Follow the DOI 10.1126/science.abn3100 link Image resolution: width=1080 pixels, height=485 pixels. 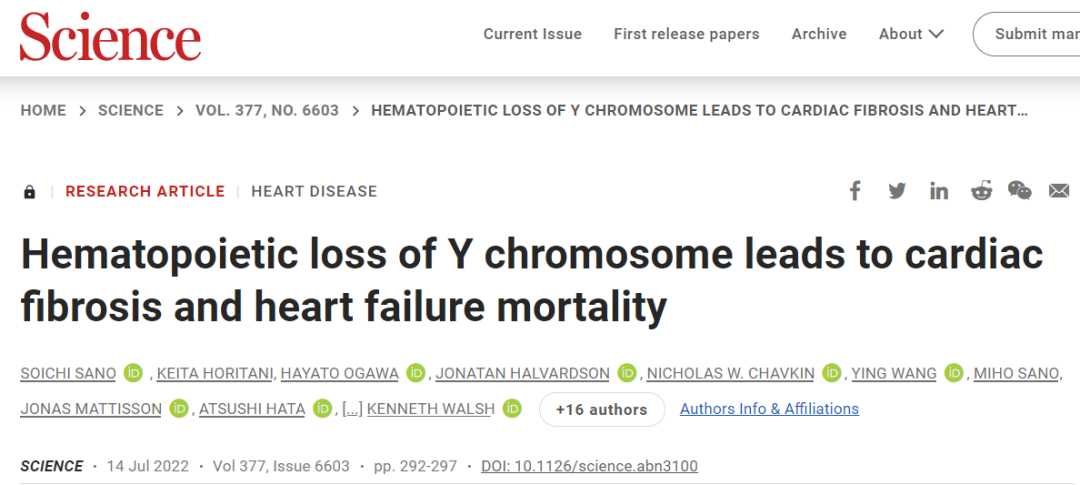589,466
